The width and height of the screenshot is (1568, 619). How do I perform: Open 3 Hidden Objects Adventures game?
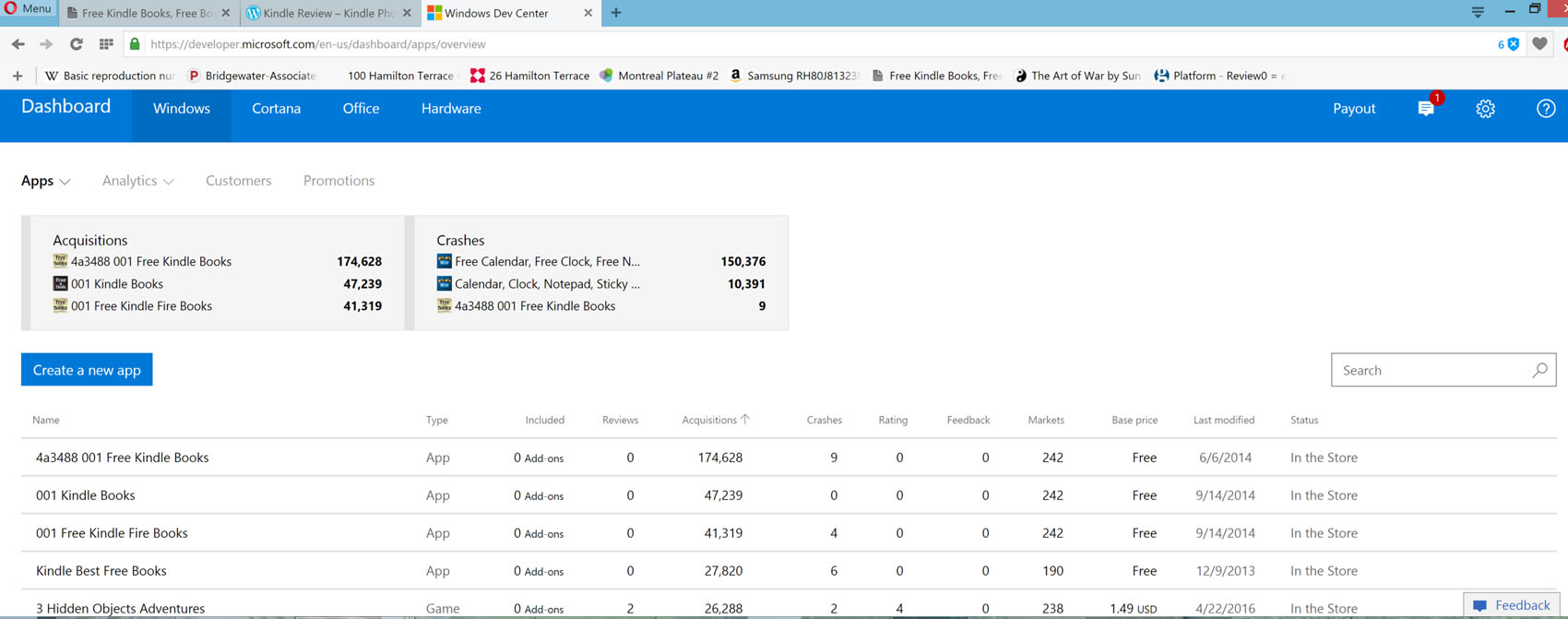click(120, 609)
